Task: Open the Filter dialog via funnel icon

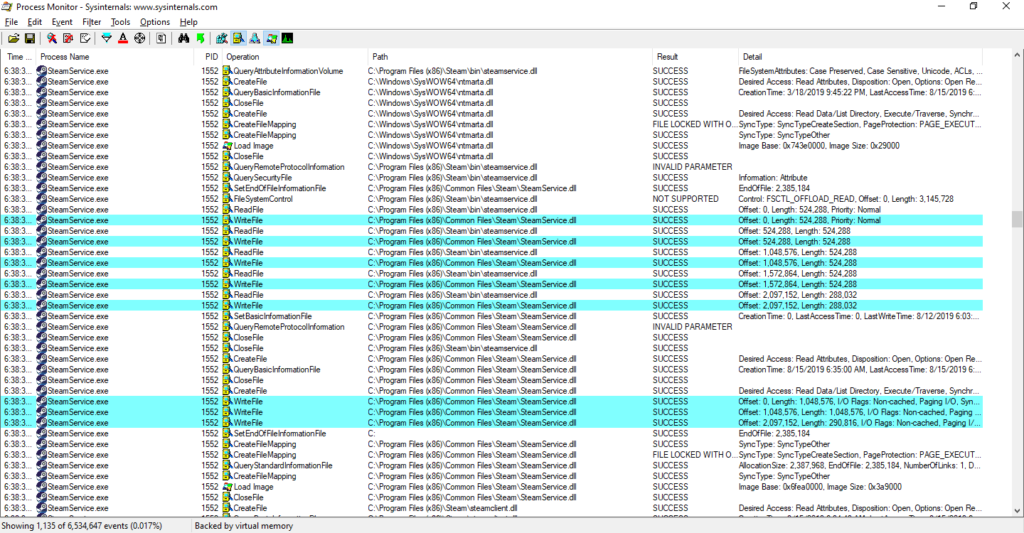Action: [106, 39]
